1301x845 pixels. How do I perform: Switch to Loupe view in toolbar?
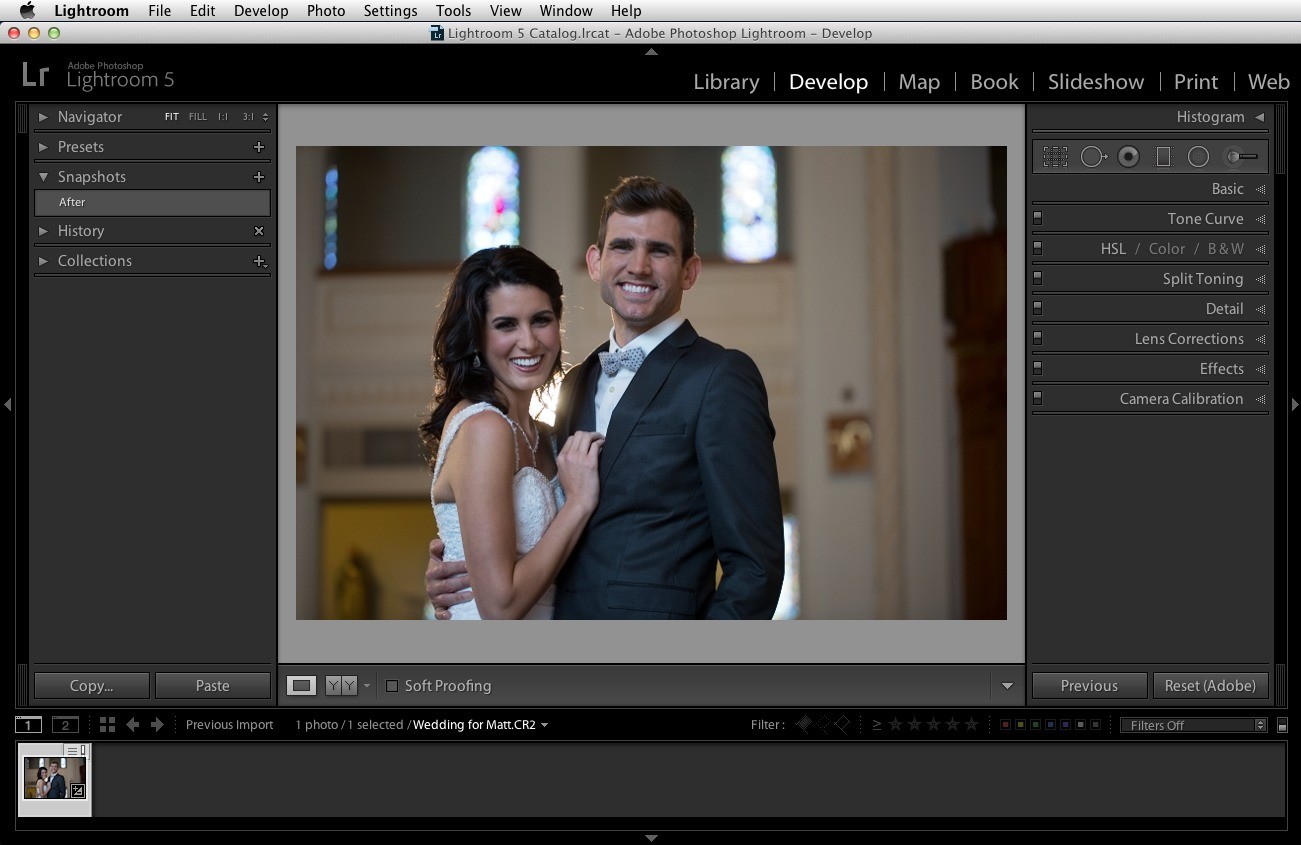(x=302, y=686)
